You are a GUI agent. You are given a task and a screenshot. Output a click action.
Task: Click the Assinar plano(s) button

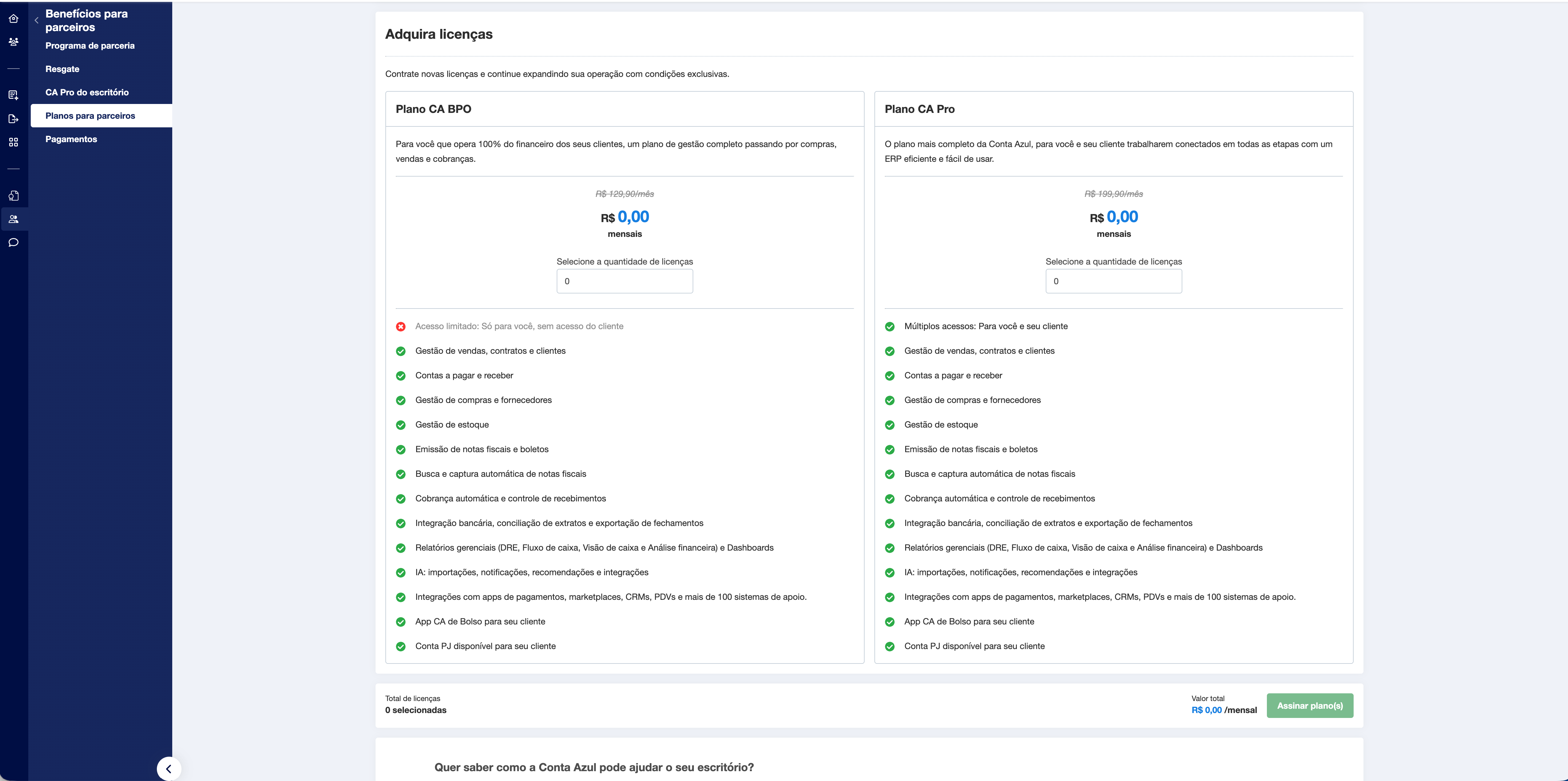click(1310, 706)
